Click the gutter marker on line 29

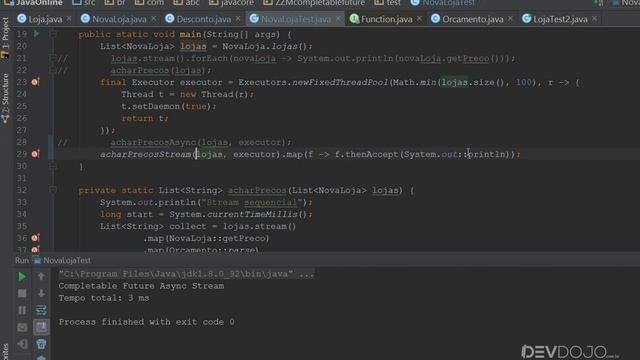click(x=36, y=154)
